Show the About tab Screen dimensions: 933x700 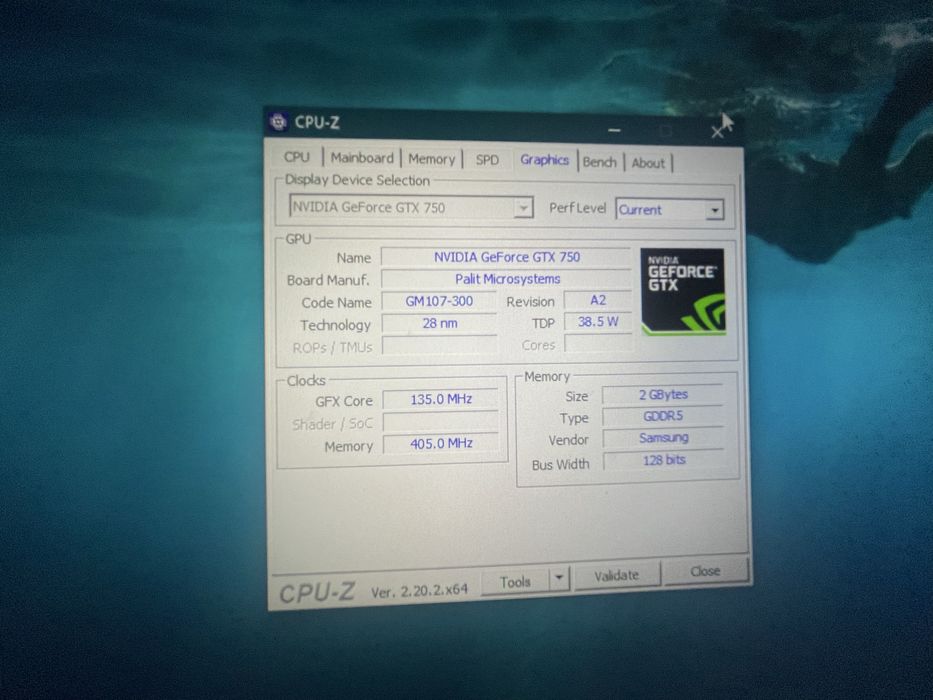point(647,163)
